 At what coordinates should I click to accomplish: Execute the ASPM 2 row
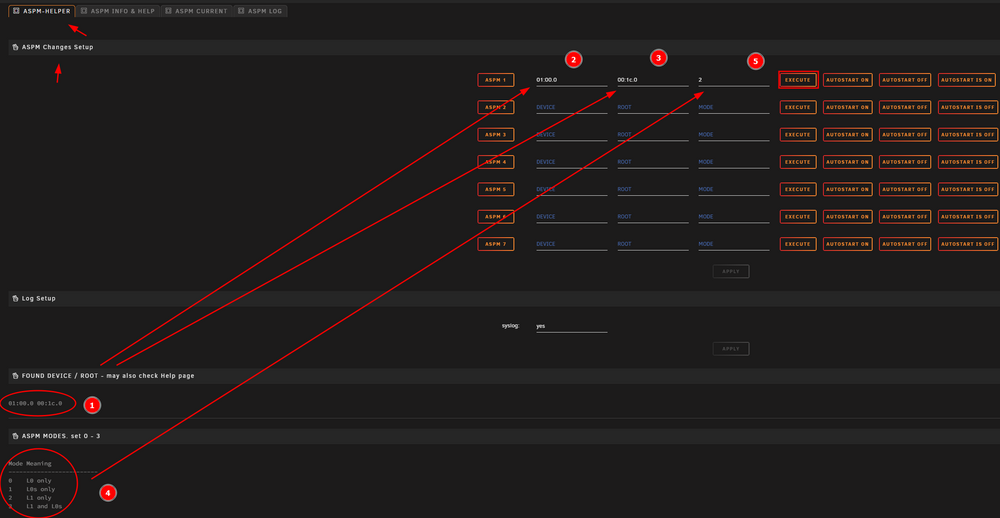tap(798, 107)
